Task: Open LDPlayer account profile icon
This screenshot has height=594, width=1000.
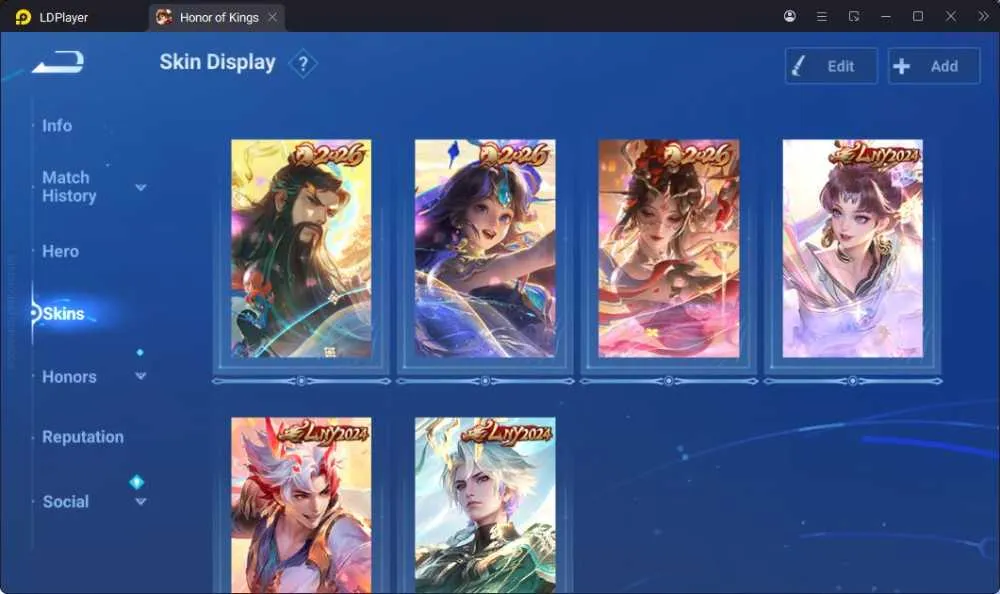Action: [x=790, y=16]
